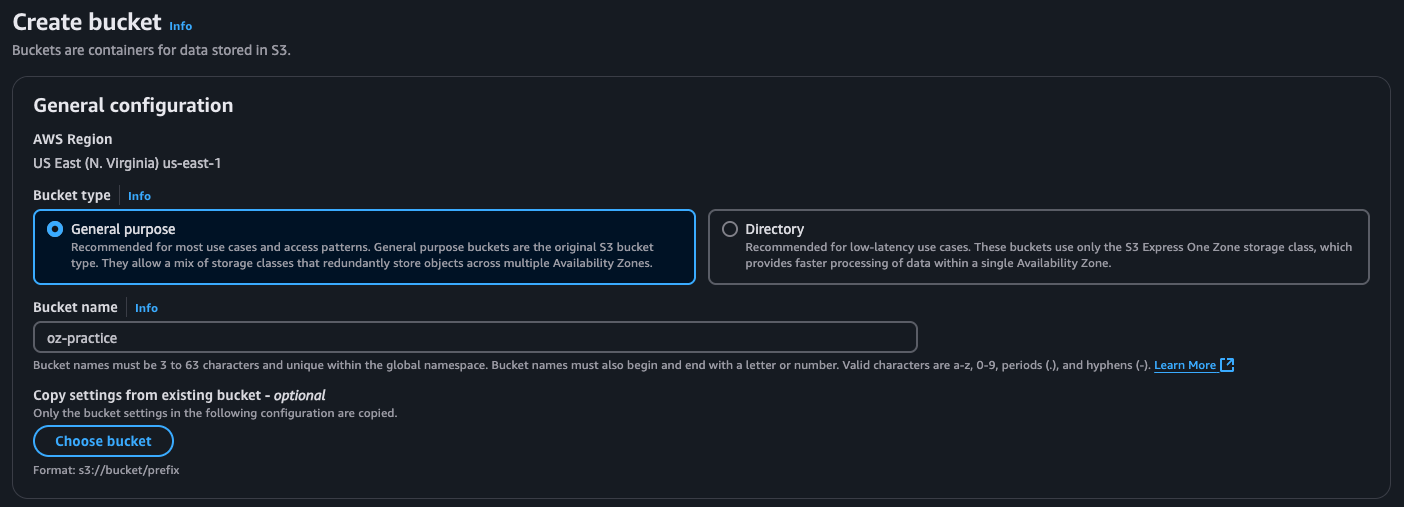Image resolution: width=1404 pixels, height=507 pixels.
Task: Click the bucket naming rules hint text
Action: click(x=591, y=365)
